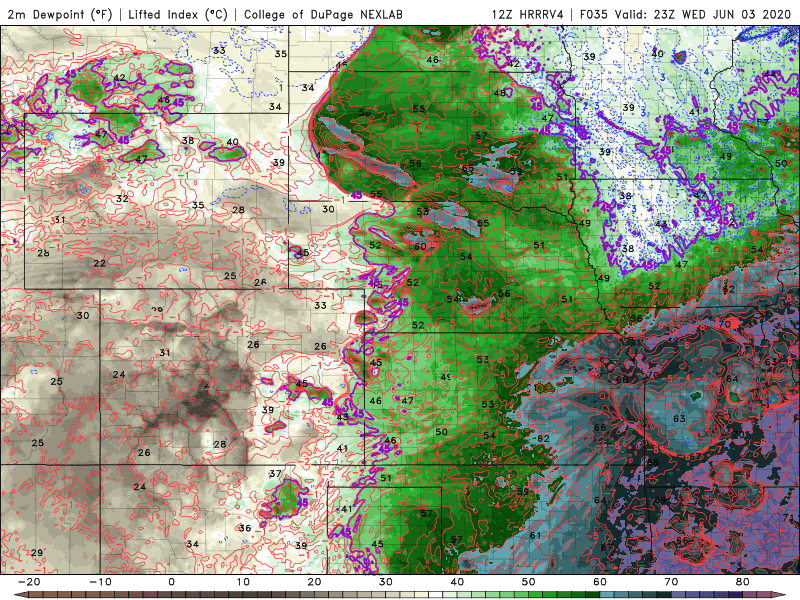Click the left arrow end of the color bar
This screenshot has width=800, height=600.
pyautogui.click(x=20, y=595)
